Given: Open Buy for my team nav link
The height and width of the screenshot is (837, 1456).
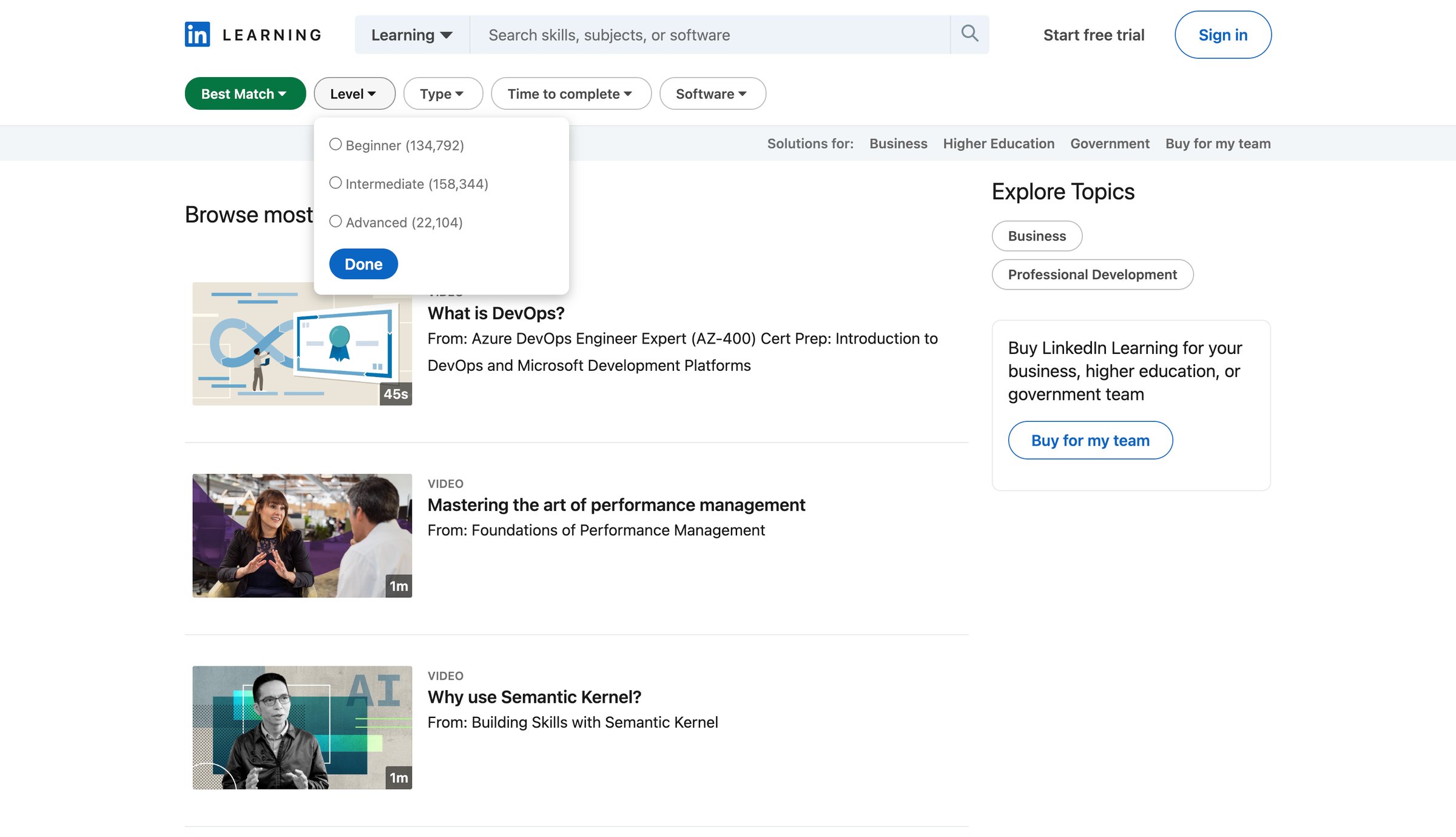Looking at the screenshot, I should (1218, 143).
